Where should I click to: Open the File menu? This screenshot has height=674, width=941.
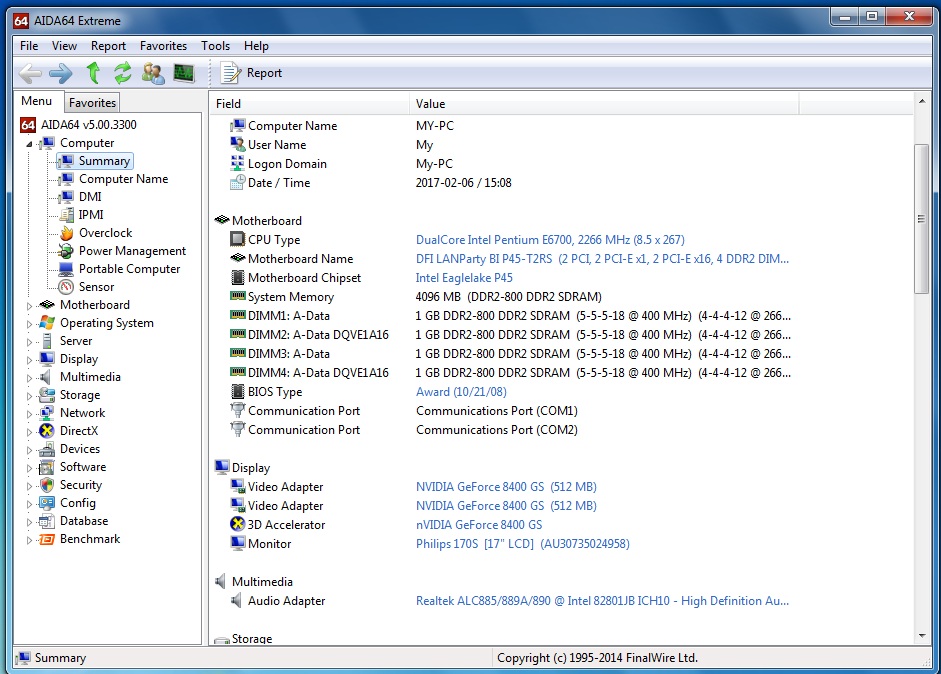[29, 46]
